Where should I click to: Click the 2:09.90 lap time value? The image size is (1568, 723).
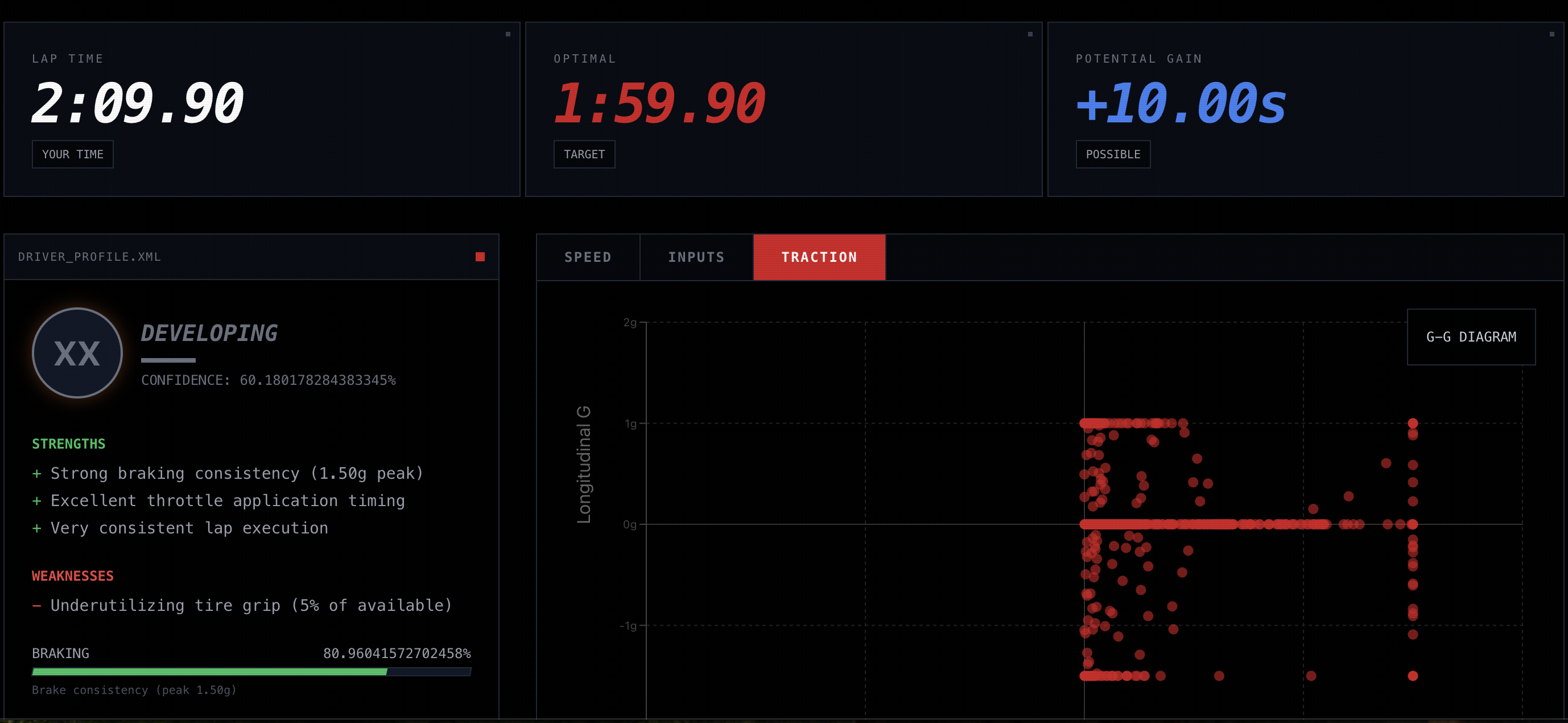138,103
